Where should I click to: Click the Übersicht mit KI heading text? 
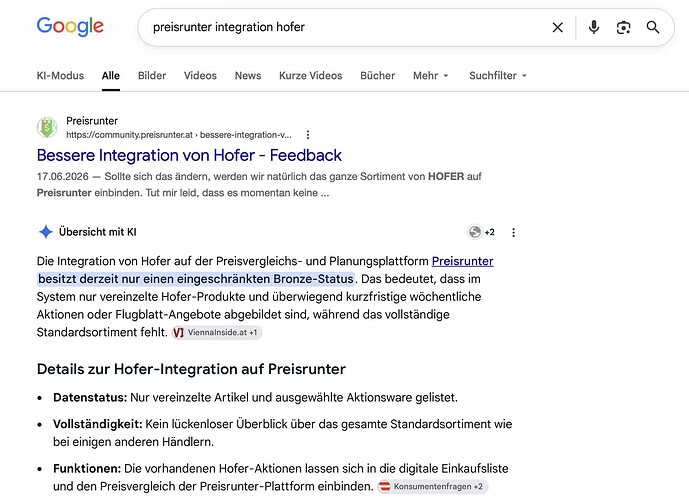98,232
